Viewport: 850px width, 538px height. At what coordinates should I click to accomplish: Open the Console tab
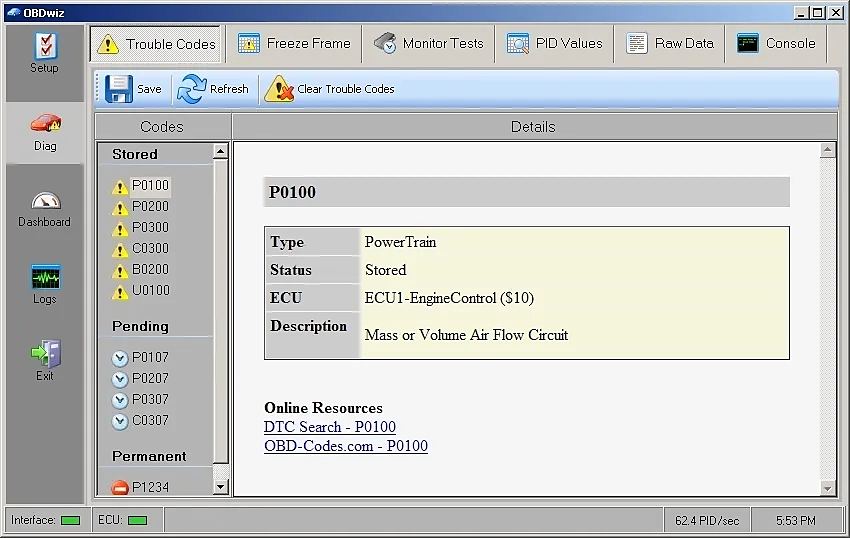tap(776, 43)
